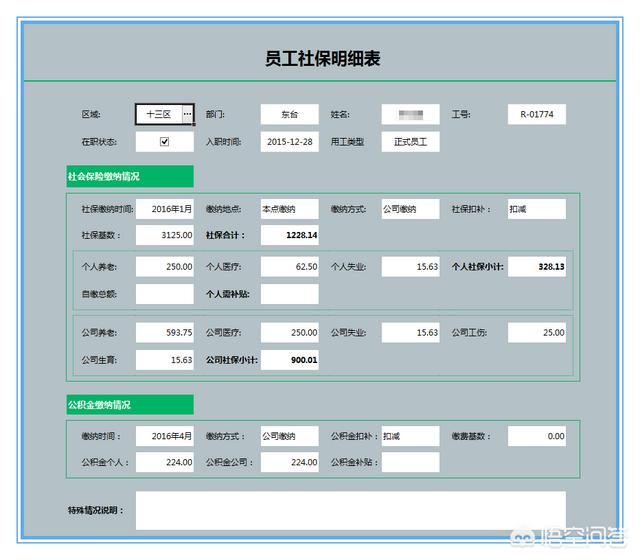Click the 用工类型 field 正式员工

pyautogui.click(x=411, y=142)
